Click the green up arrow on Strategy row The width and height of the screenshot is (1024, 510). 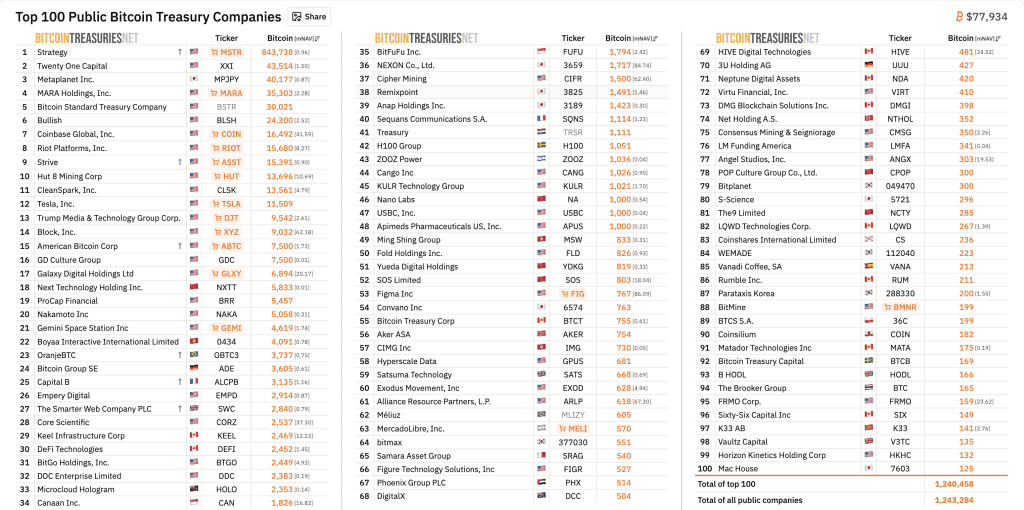point(179,52)
